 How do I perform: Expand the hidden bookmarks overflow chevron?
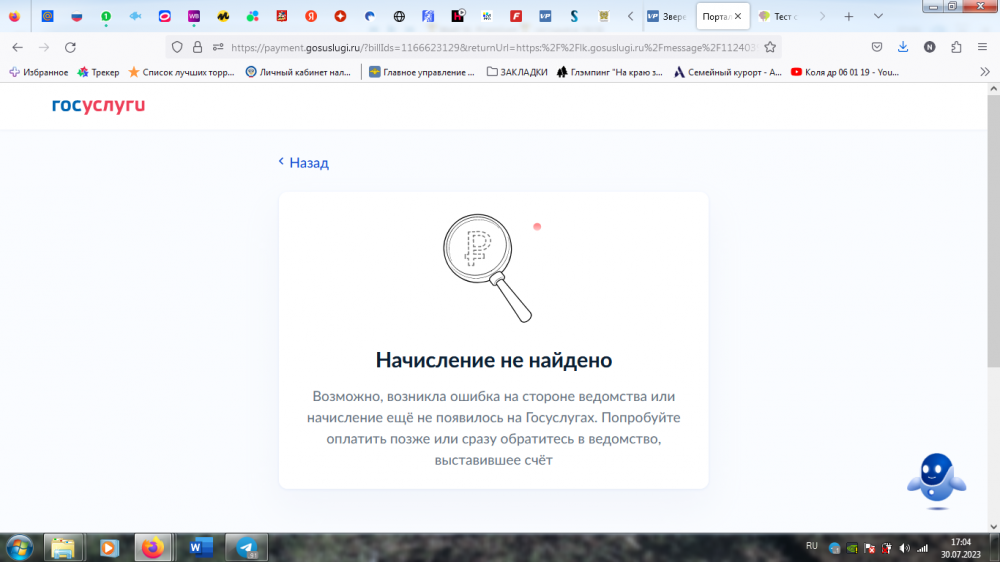(984, 72)
